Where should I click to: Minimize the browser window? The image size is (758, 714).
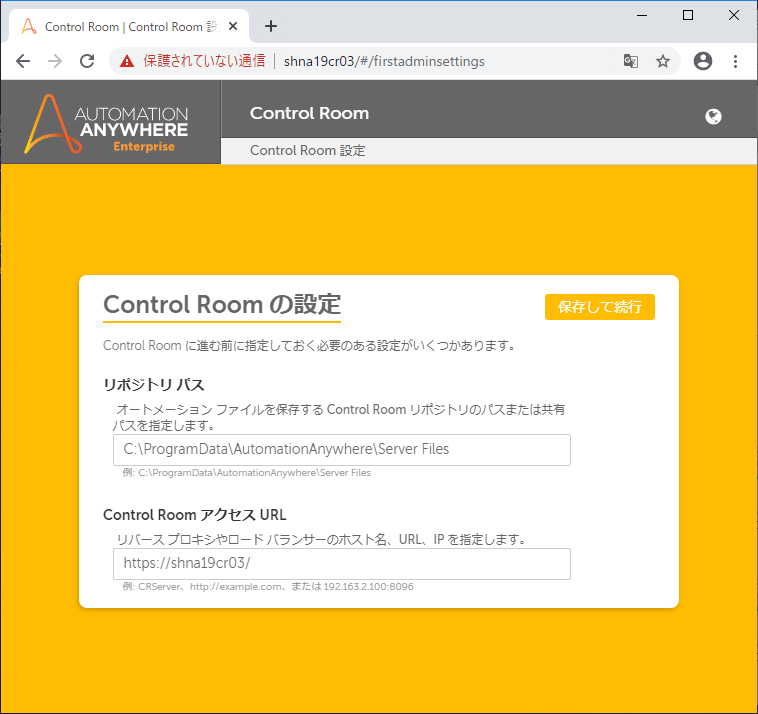[x=641, y=15]
